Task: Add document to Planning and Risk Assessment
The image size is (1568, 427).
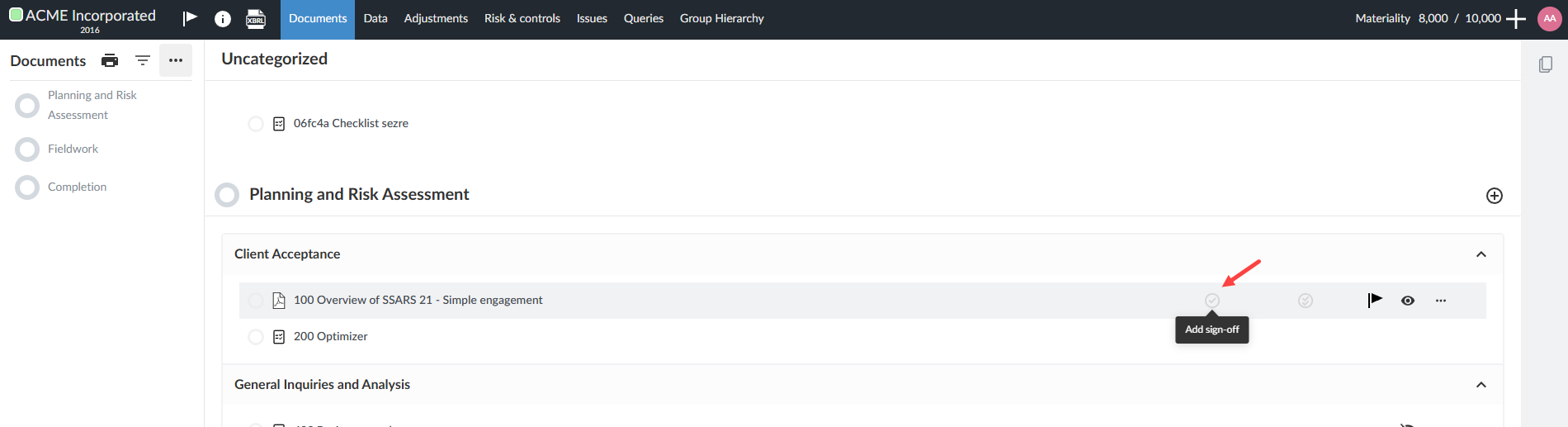Action: 1494,196
